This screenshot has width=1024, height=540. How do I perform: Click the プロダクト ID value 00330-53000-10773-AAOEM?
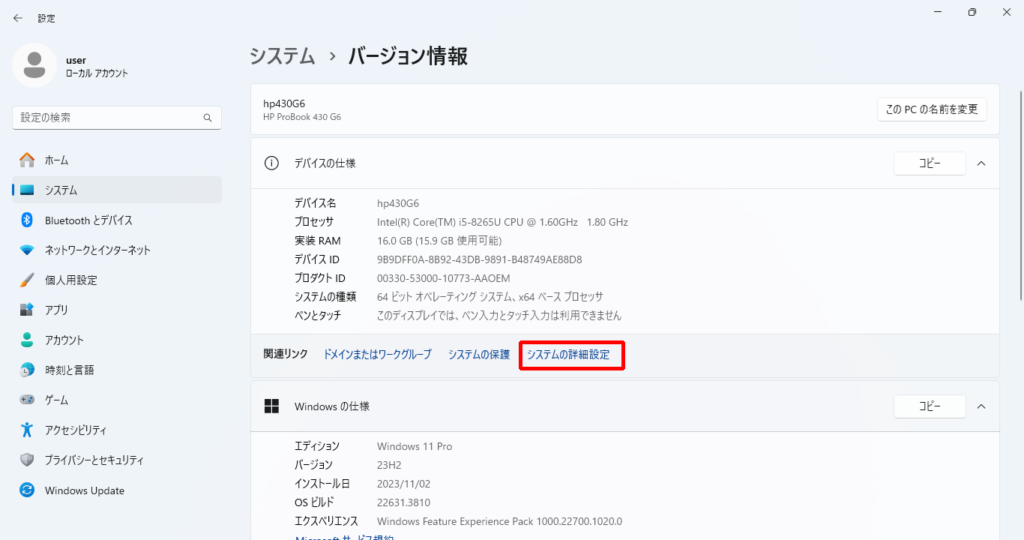443,278
